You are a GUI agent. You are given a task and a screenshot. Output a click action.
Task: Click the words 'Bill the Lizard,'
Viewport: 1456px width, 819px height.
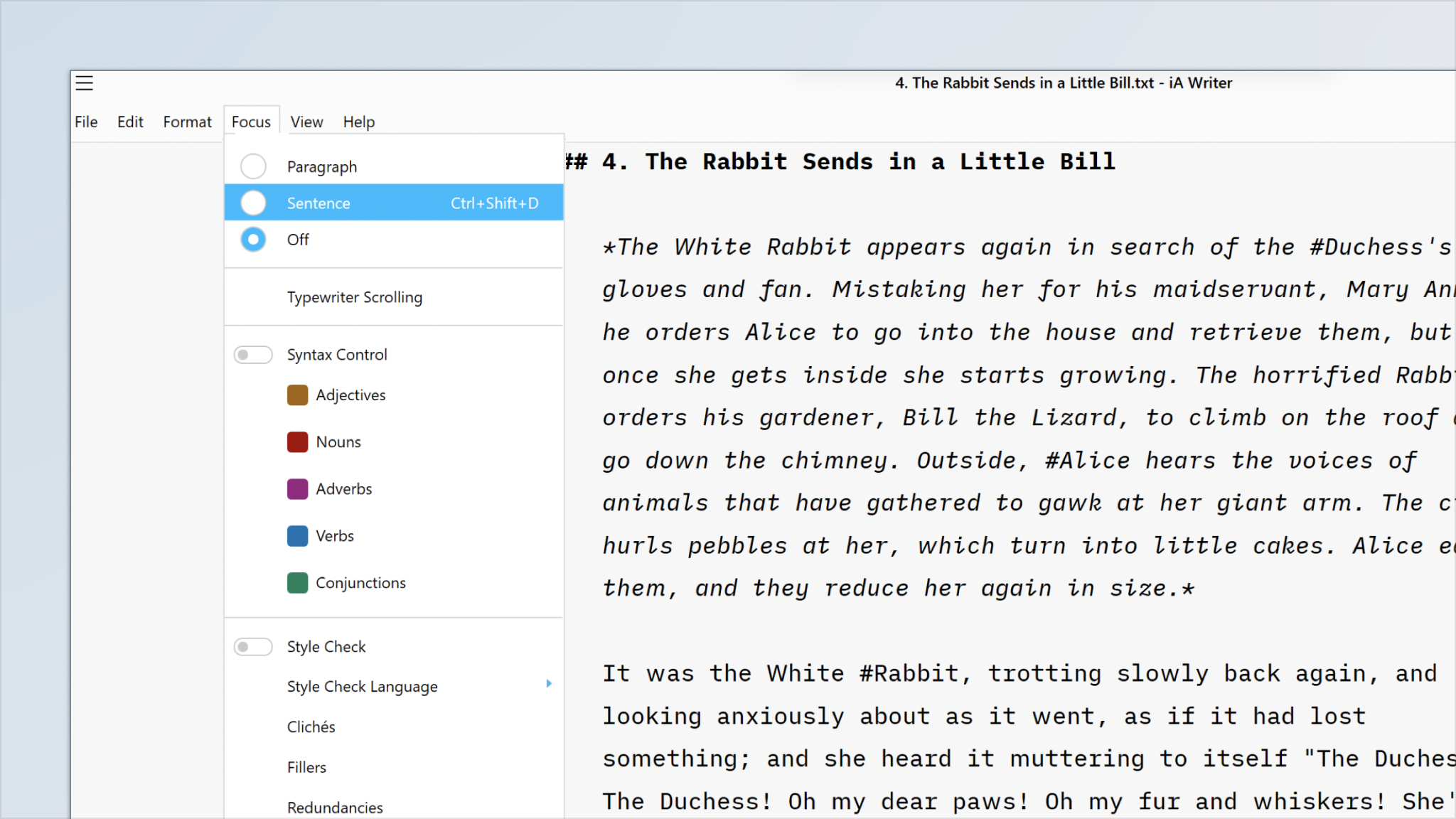point(1016,417)
